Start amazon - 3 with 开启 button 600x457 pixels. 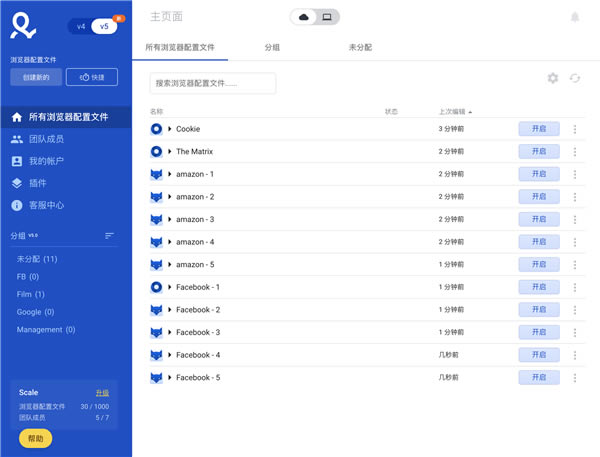coord(539,219)
